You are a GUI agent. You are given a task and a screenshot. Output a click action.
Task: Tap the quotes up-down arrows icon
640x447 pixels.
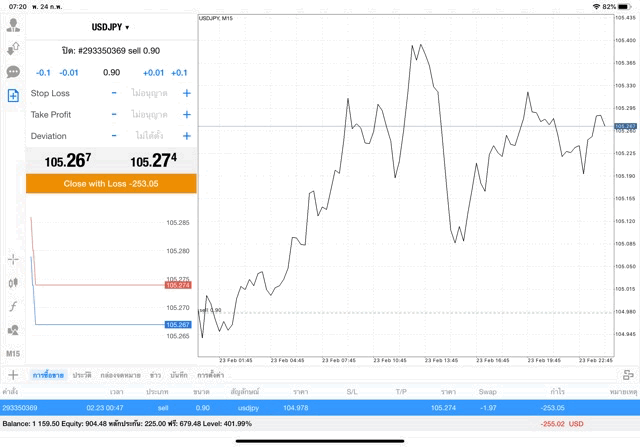13,48
